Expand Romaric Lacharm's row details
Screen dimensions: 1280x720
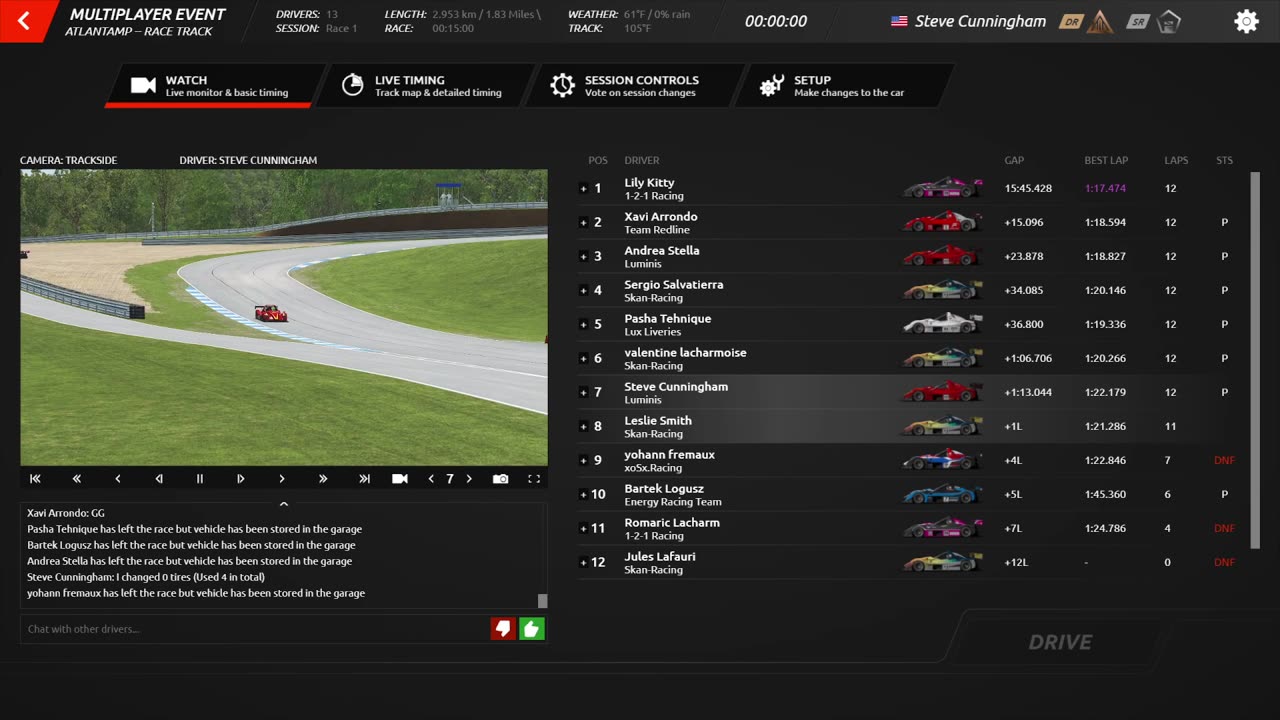click(584, 528)
